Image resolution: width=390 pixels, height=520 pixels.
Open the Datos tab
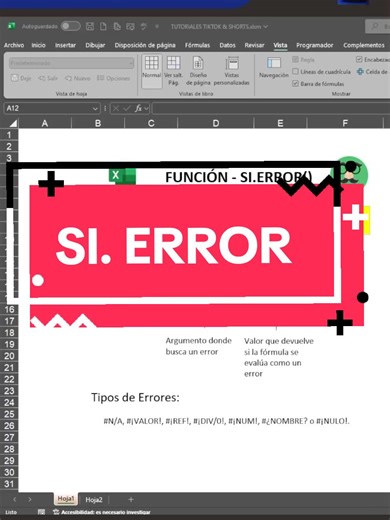227,45
